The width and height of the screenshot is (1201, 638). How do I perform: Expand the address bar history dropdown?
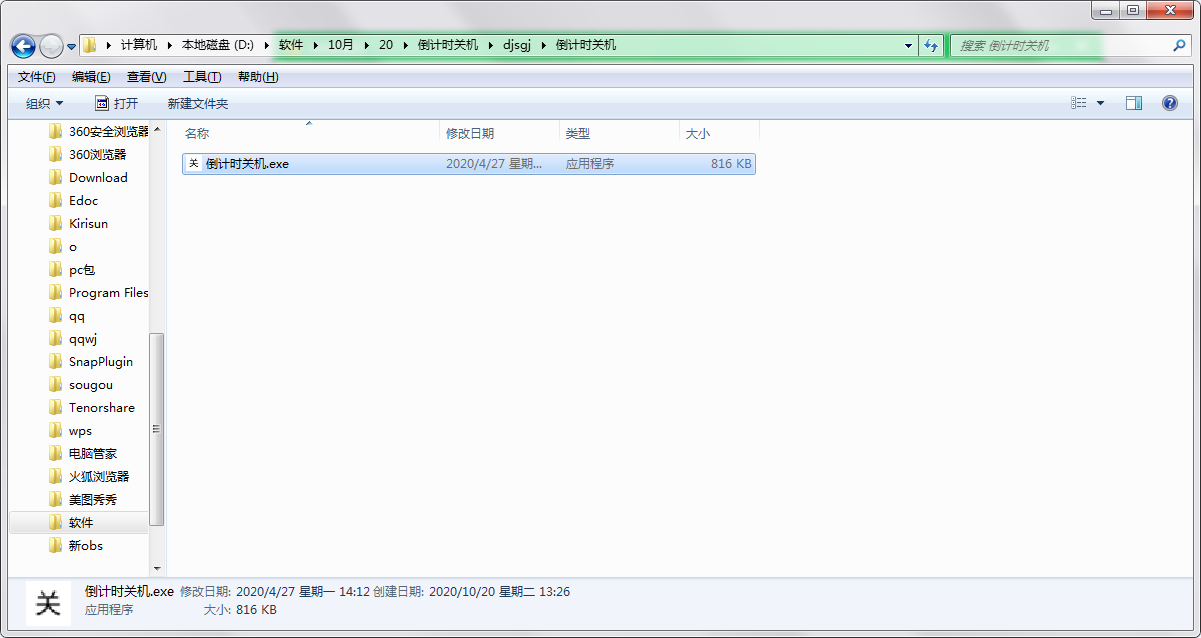pos(908,46)
